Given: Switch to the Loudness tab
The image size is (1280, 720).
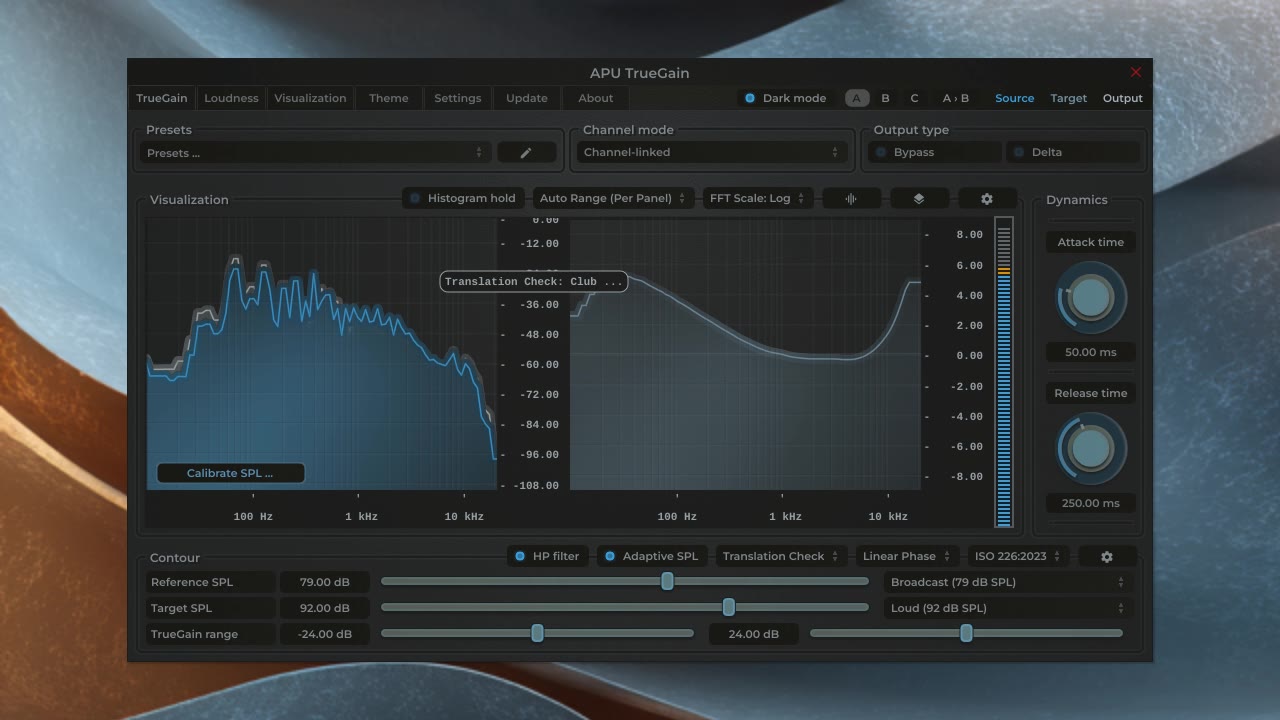Looking at the screenshot, I should coord(232,98).
